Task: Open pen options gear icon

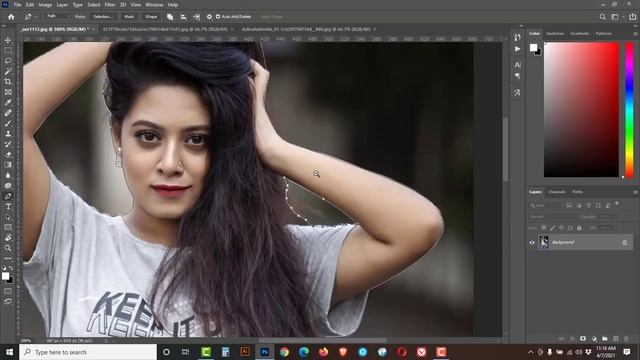Action: (209, 17)
